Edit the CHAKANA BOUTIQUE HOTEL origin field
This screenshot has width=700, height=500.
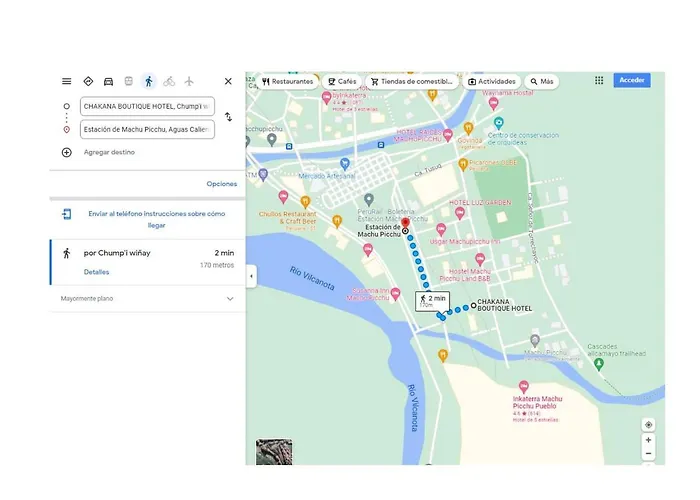(147, 106)
